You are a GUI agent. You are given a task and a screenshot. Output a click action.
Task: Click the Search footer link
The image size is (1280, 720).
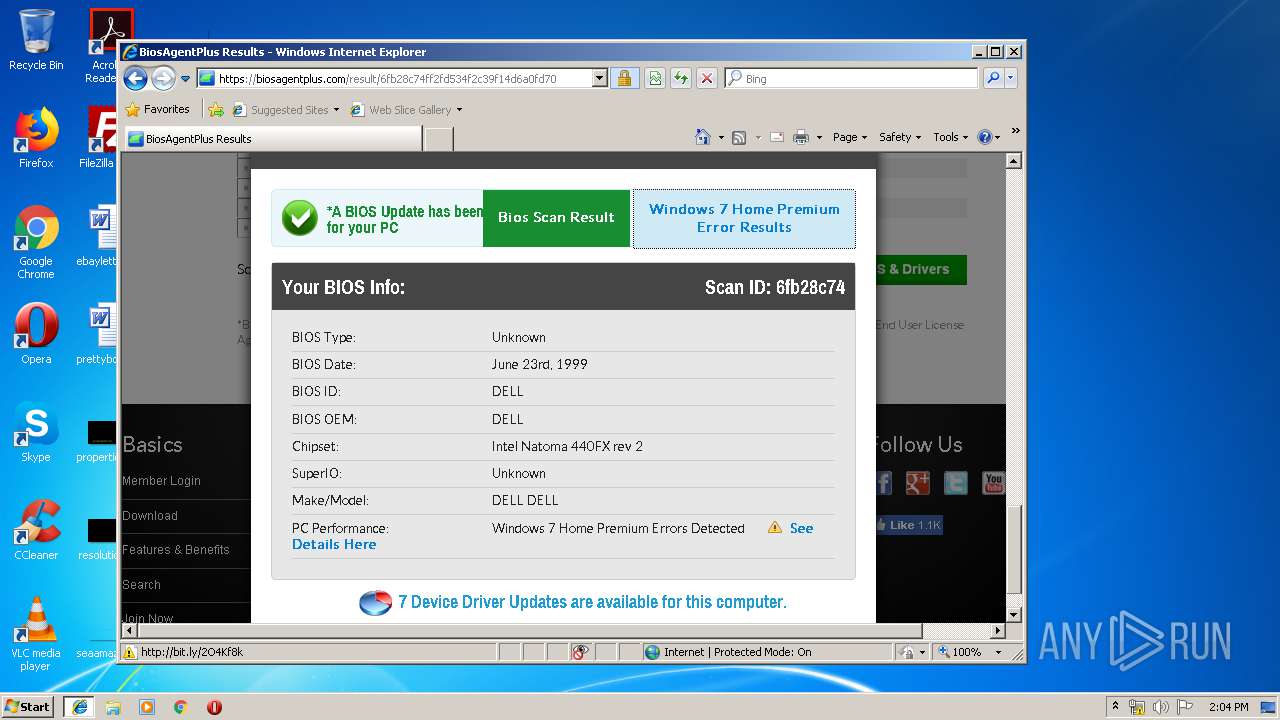141,585
